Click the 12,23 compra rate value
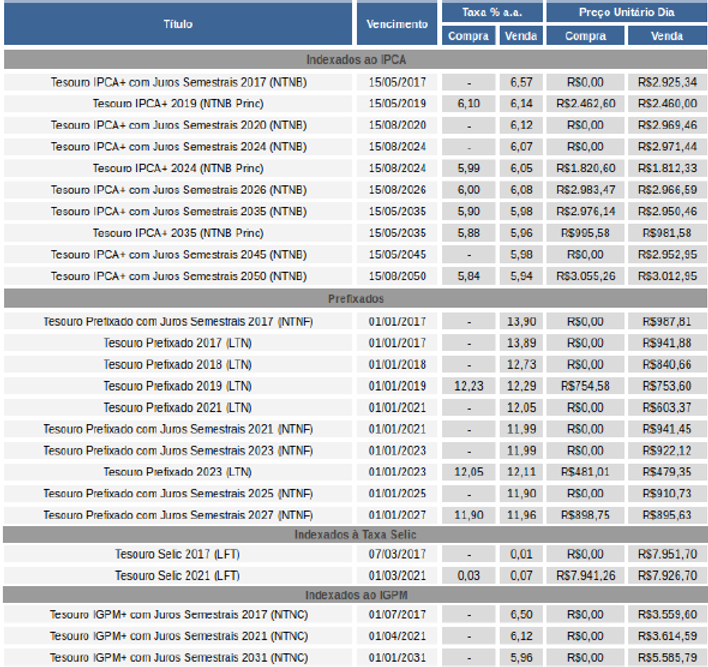Screen dimensions: 708x667 pyautogui.click(x=469, y=386)
